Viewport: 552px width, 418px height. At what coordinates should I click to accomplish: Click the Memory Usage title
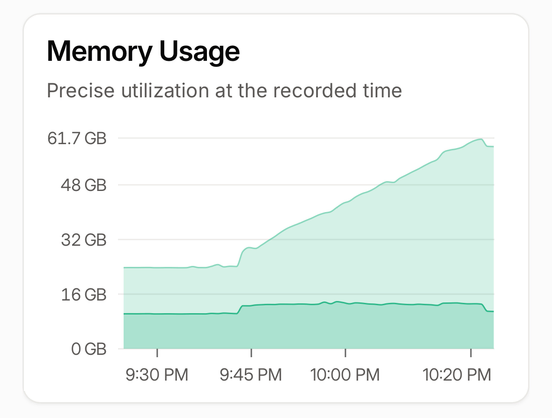pyautogui.click(x=143, y=51)
